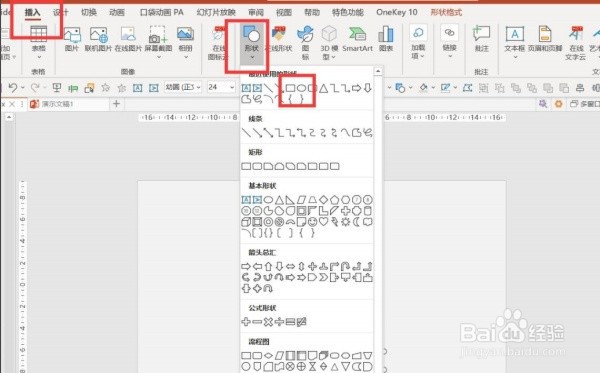The height and width of the screenshot is (373, 600).
Task: Open the OneKey 10 tab
Action: click(396, 12)
